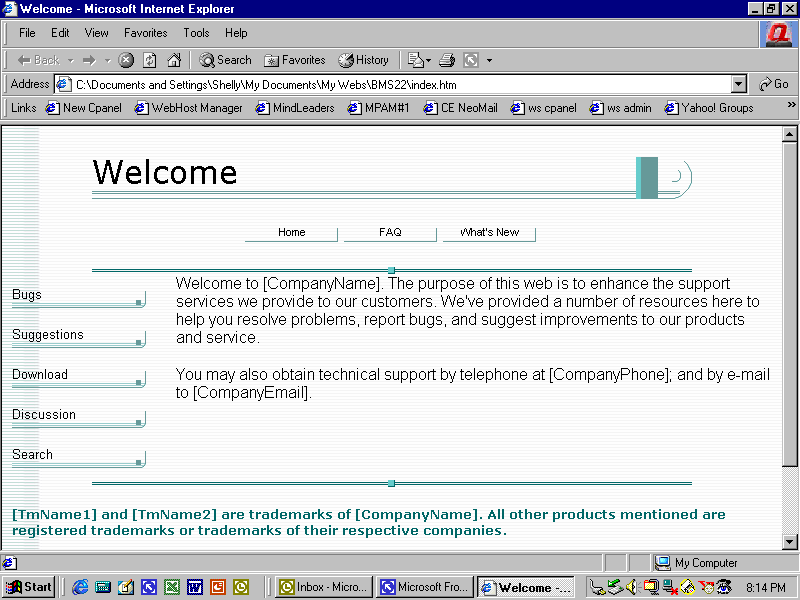The image size is (800, 600).
Task: Open the WebHost Manager links shortcut
Action: pos(188,108)
